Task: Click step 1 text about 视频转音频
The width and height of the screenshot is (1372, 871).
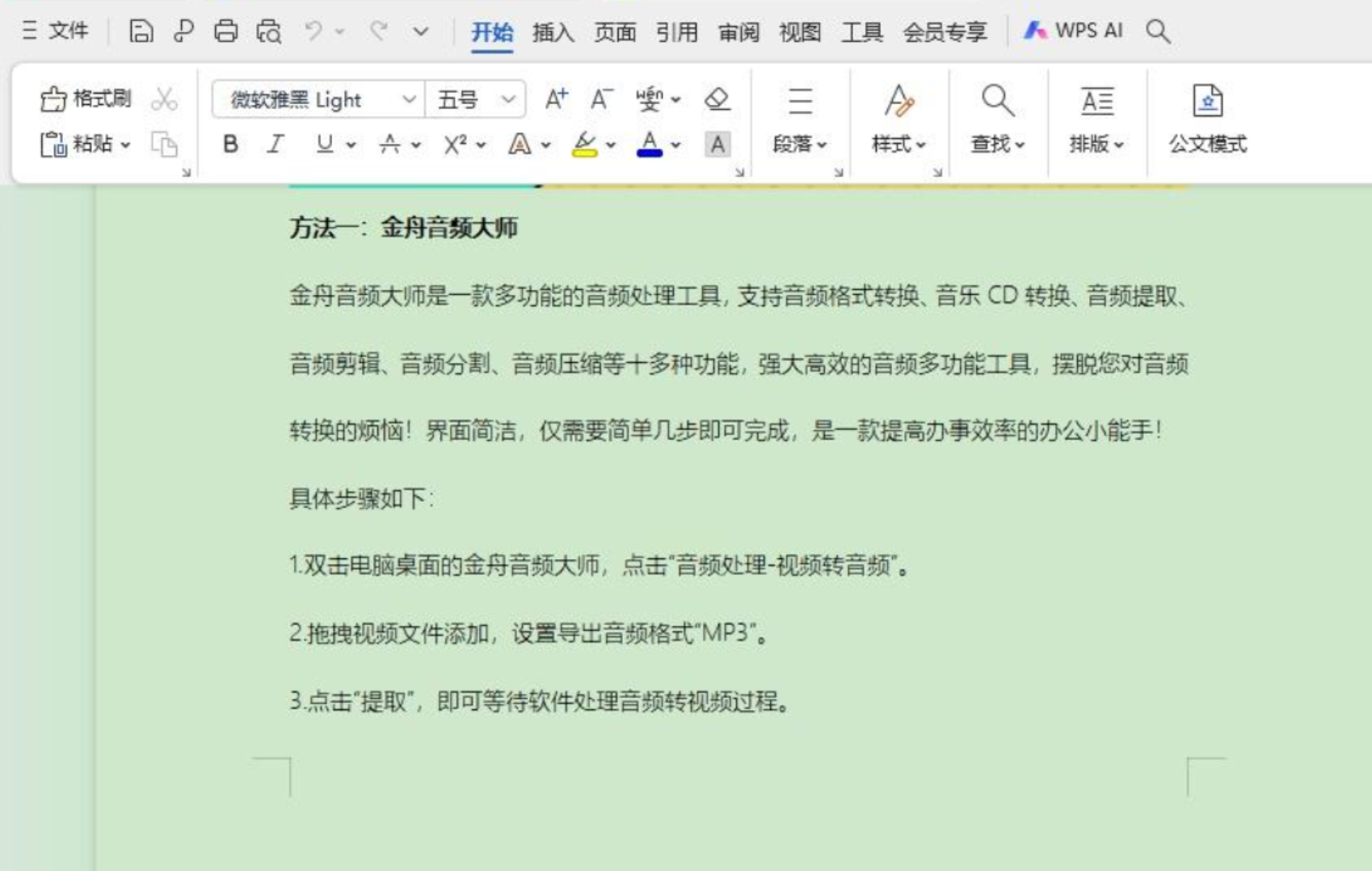Action: [x=600, y=566]
